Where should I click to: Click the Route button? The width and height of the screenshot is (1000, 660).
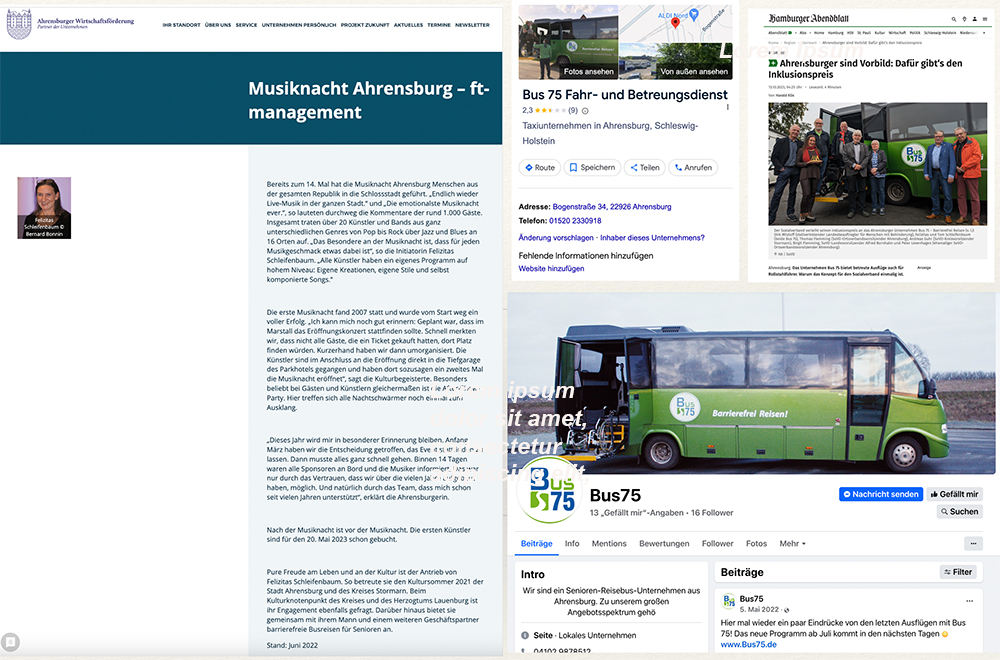tap(540, 168)
